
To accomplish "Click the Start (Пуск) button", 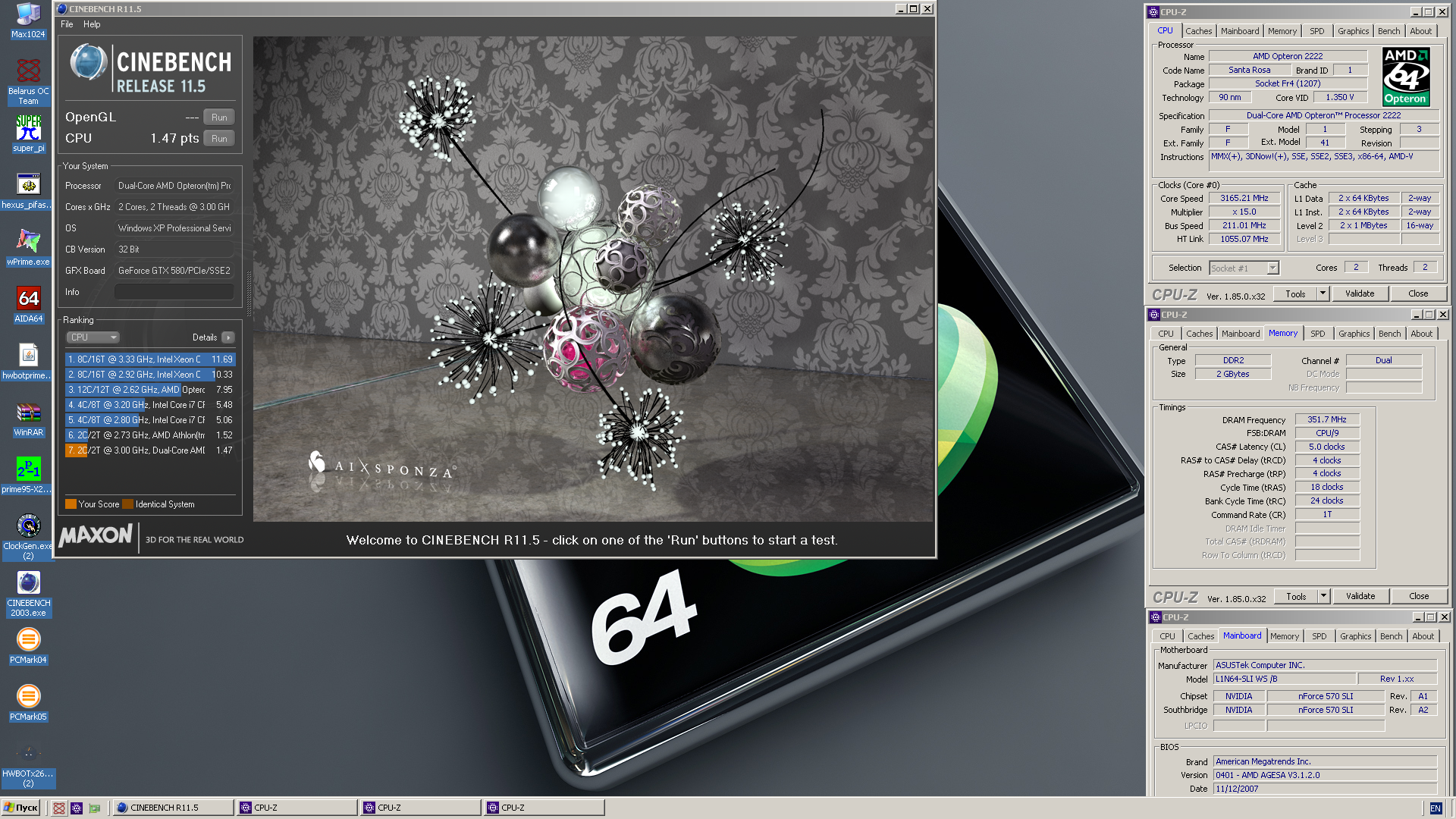I will (x=20, y=808).
